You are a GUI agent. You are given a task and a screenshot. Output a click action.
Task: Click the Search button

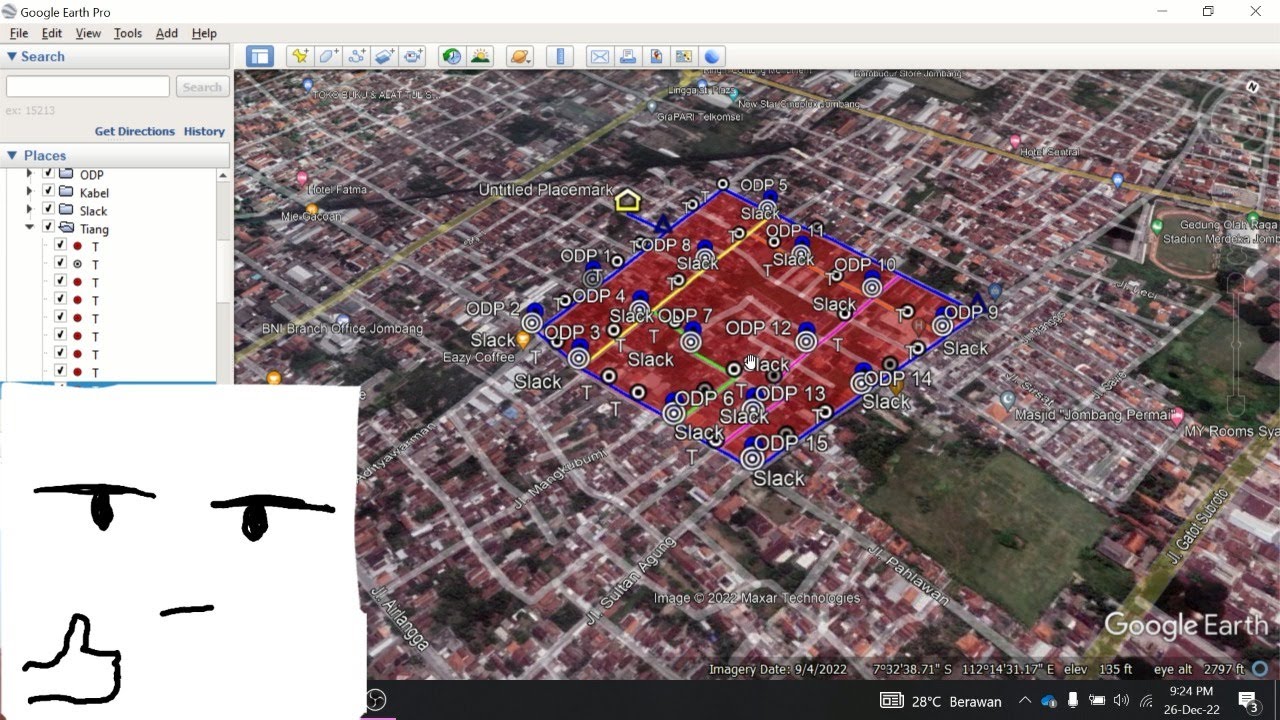tap(202, 87)
